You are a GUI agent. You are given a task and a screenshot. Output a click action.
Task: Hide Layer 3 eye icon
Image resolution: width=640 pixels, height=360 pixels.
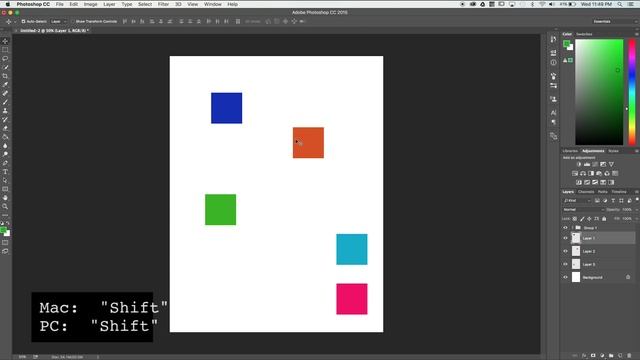tap(565, 264)
